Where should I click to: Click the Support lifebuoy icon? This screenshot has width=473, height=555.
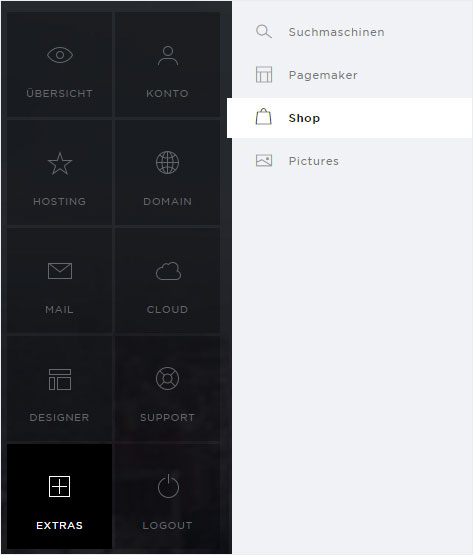pyautogui.click(x=167, y=378)
